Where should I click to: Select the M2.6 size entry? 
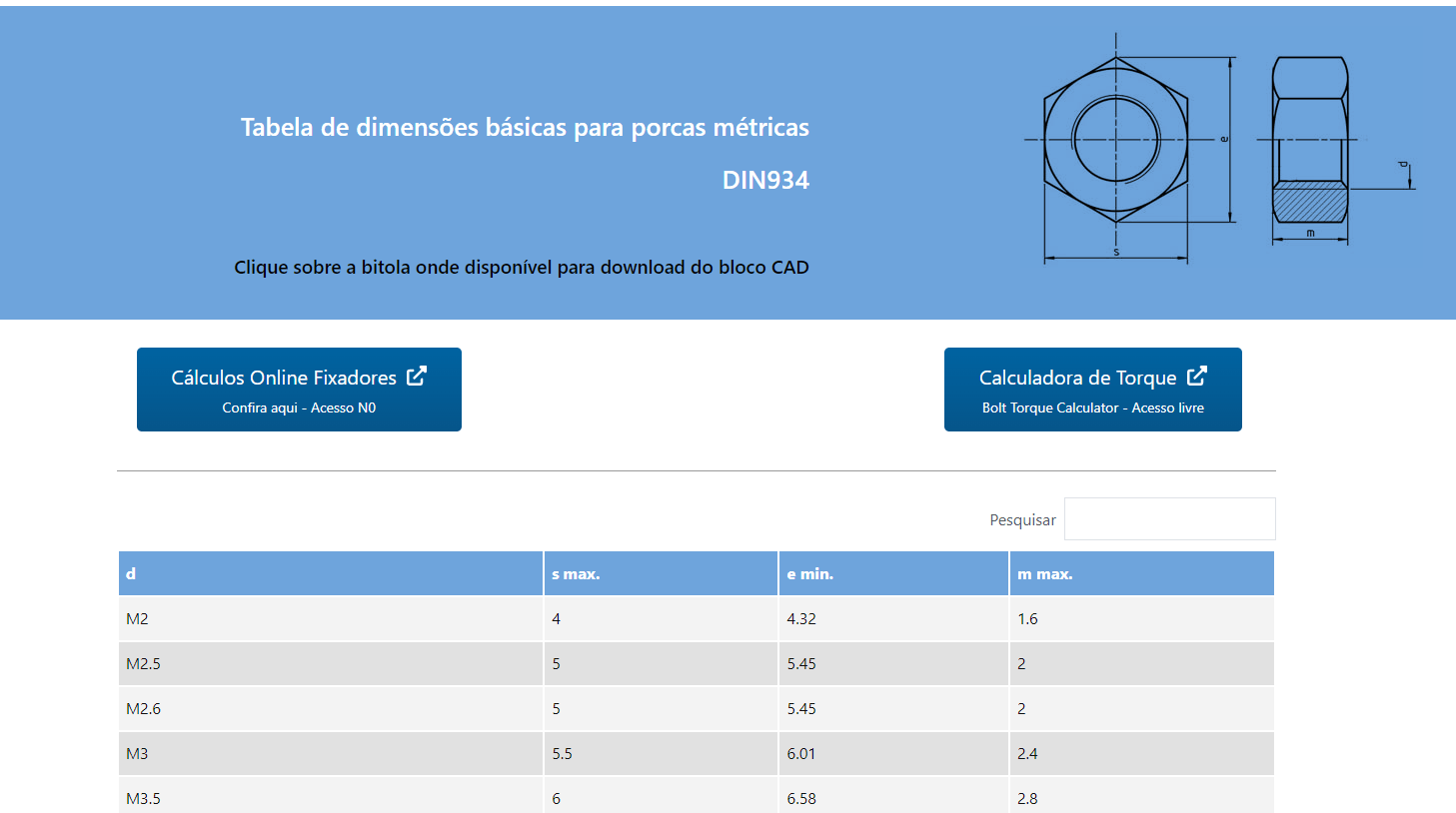[143, 709]
